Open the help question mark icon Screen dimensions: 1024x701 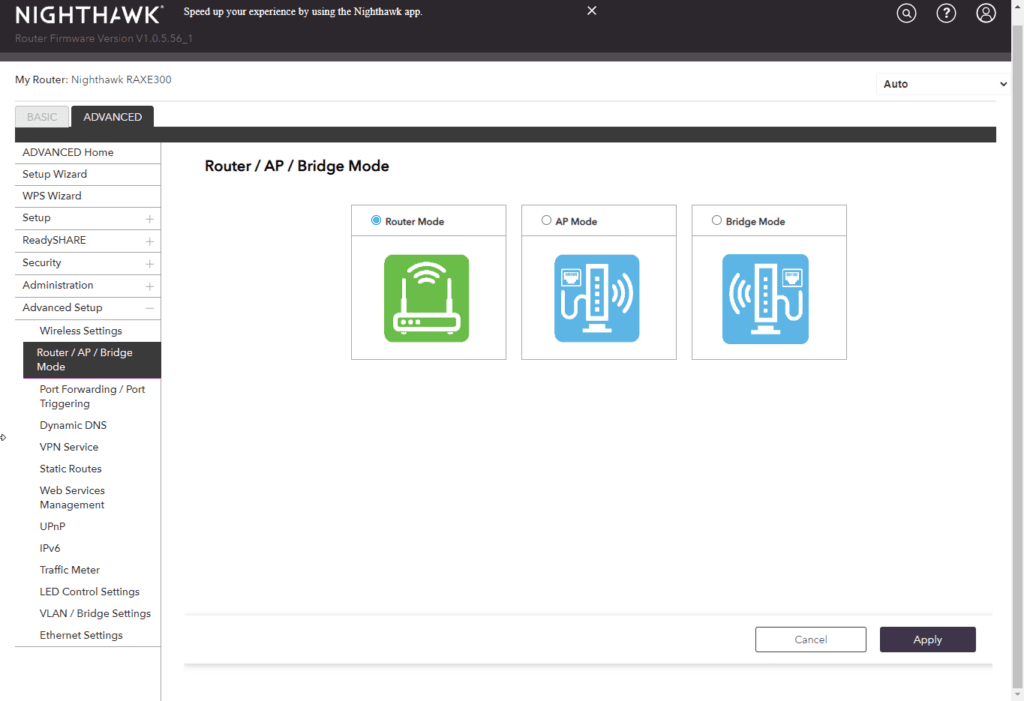click(x=946, y=13)
